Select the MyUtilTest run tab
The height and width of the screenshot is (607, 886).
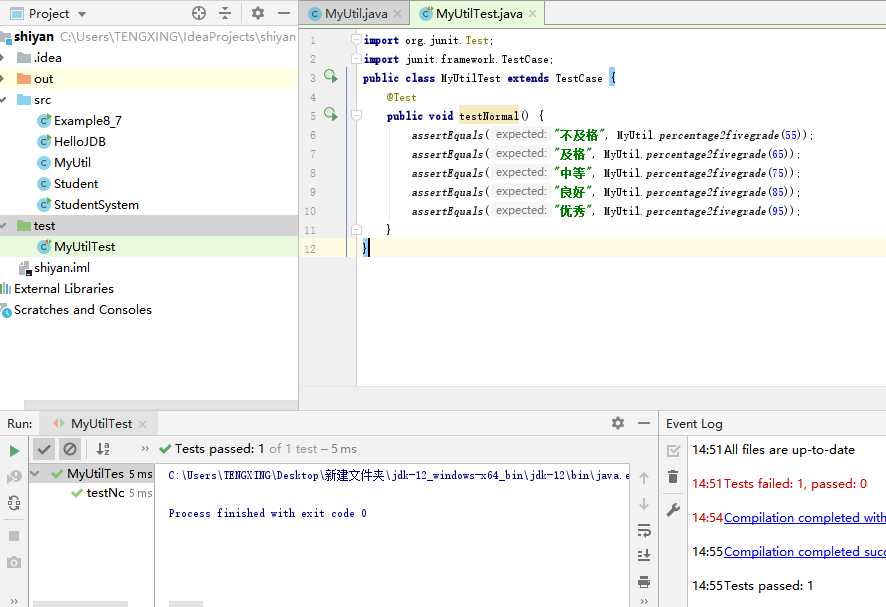[101, 424]
